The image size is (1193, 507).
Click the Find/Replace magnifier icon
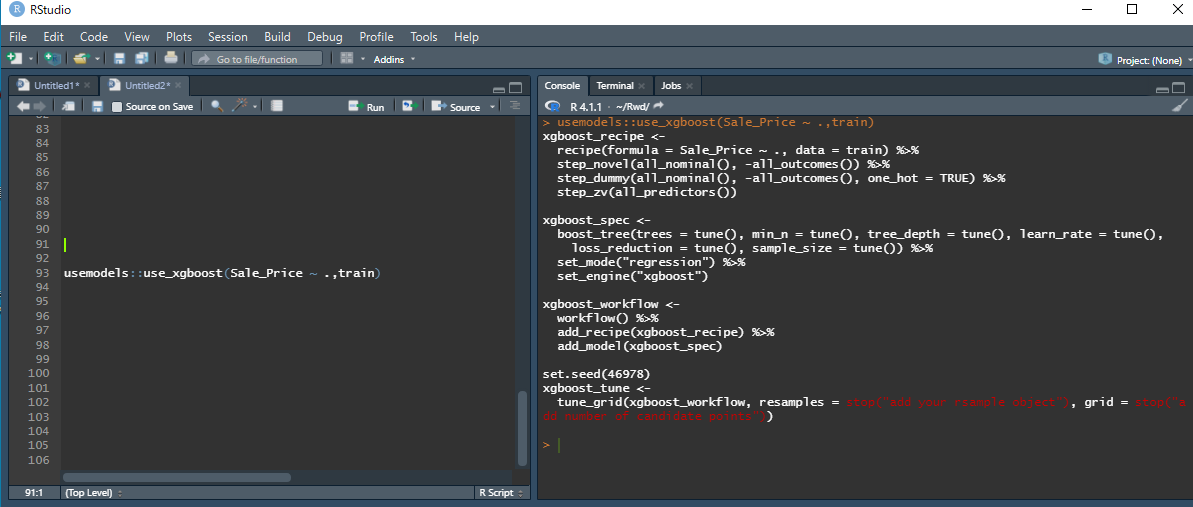217,107
